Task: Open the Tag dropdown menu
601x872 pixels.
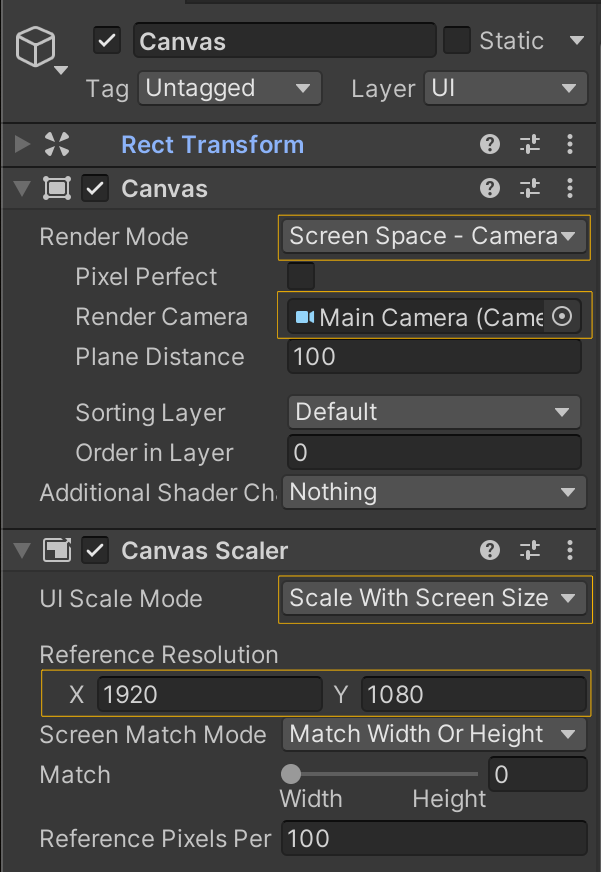Action: click(x=229, y=88)
